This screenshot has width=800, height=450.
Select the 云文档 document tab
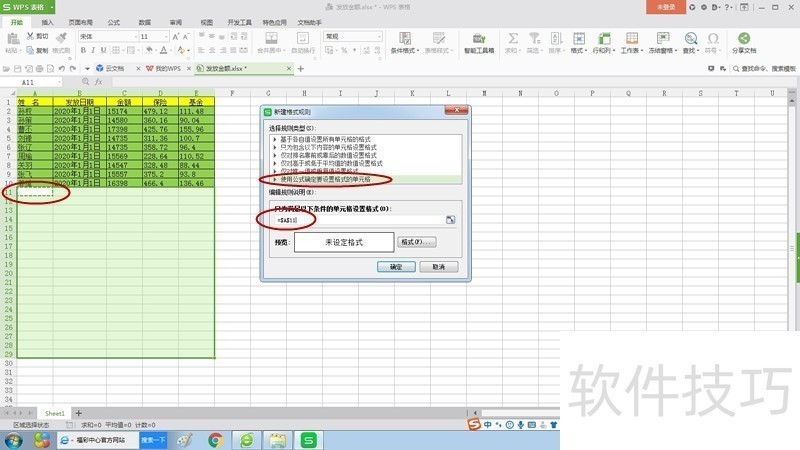coord(115,68)
